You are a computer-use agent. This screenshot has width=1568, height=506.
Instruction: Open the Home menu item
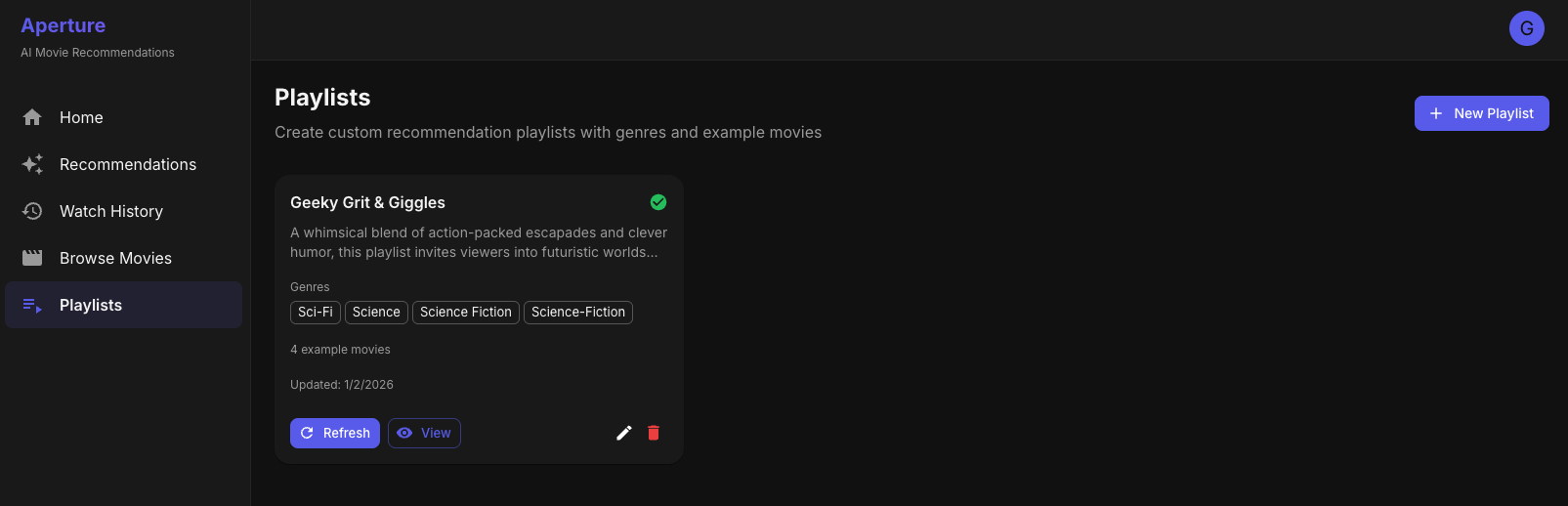tap(81, 117)
